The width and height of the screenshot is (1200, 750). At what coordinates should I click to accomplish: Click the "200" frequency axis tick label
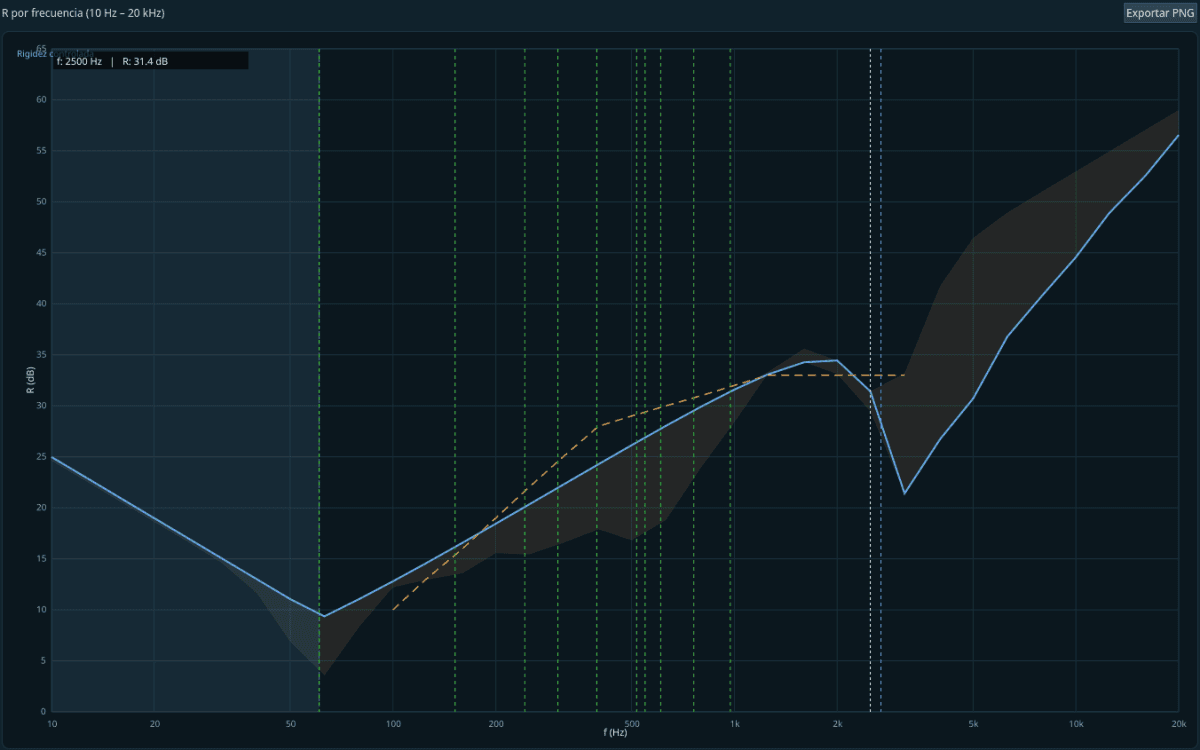496,723
